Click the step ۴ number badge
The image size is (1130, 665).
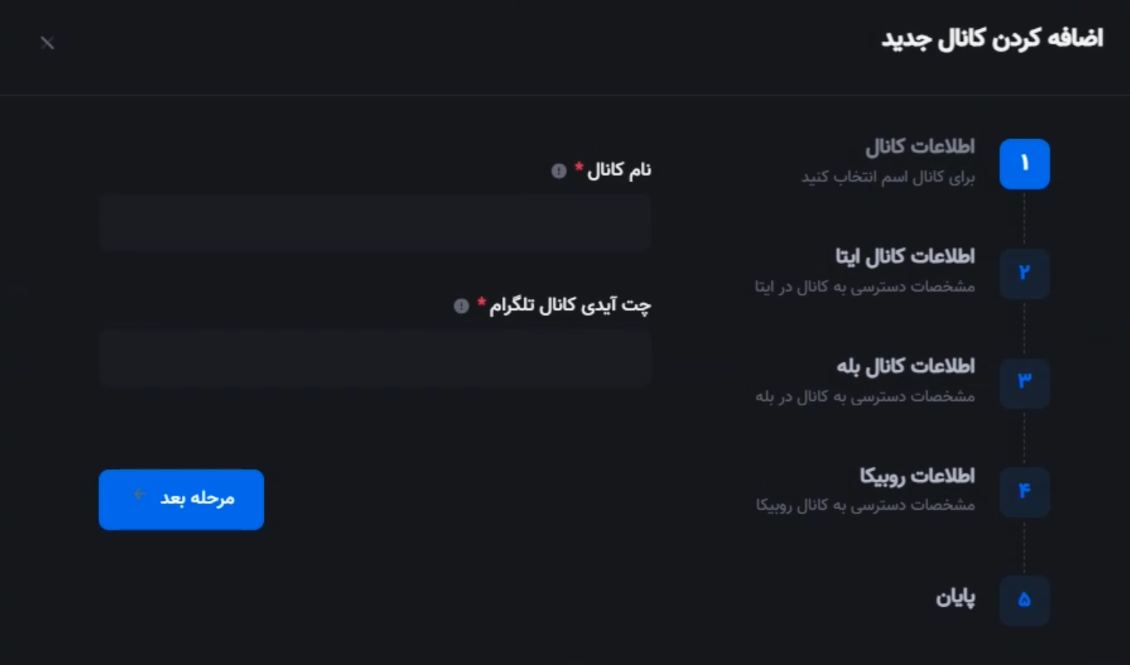[x=1024, y=492]
